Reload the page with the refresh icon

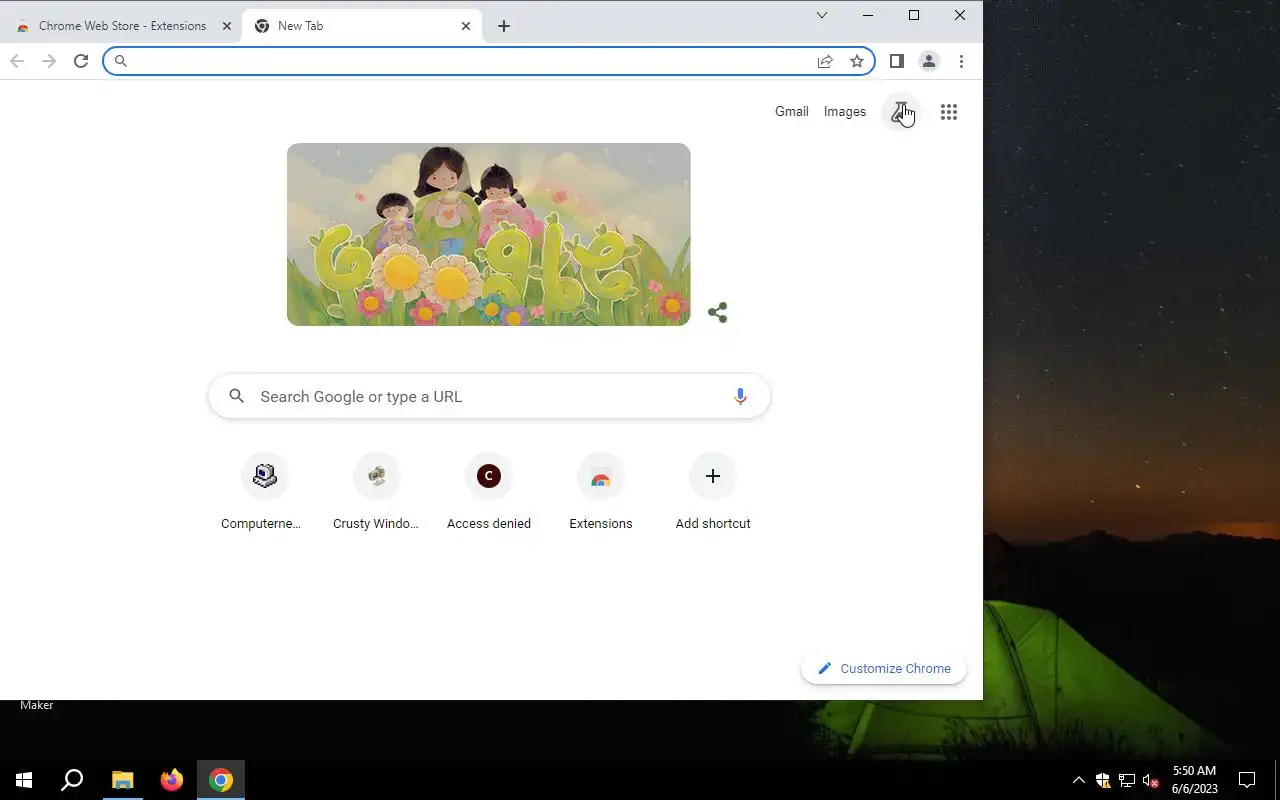[x=81, y=61]
